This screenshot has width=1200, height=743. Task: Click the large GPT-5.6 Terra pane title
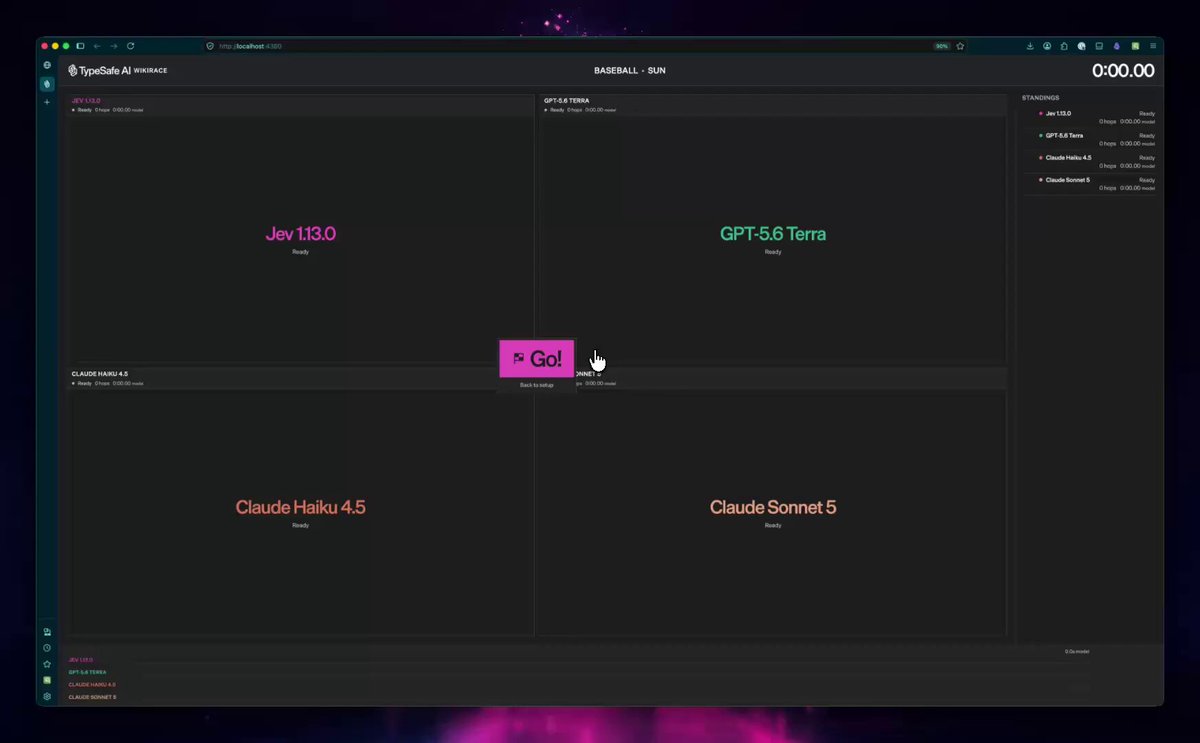pos(773,234)
